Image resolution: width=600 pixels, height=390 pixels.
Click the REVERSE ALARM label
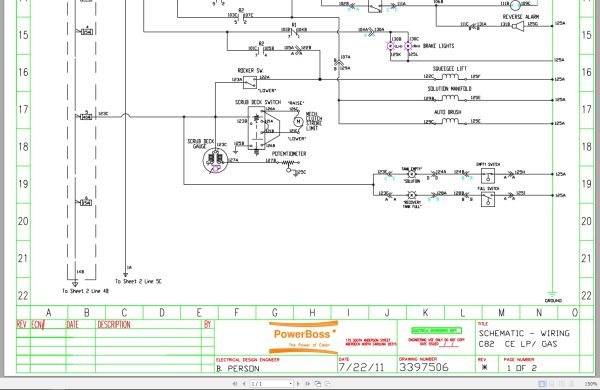[x=521, y=17]
